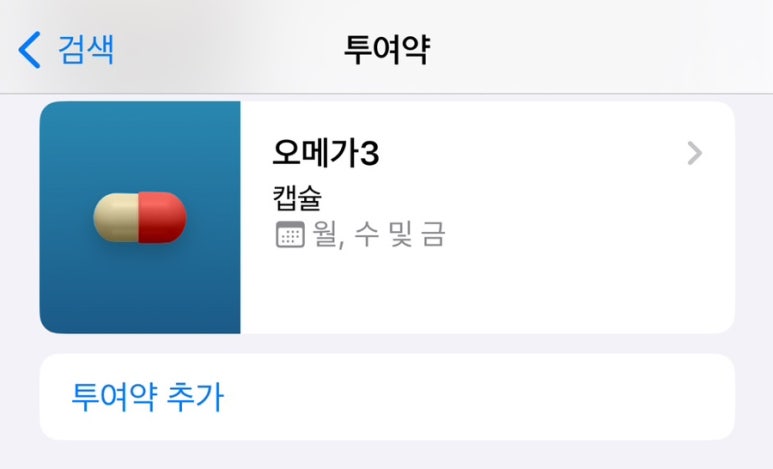
Task: Click empty space inside the 오메가3 card
Action: [493, 291]
